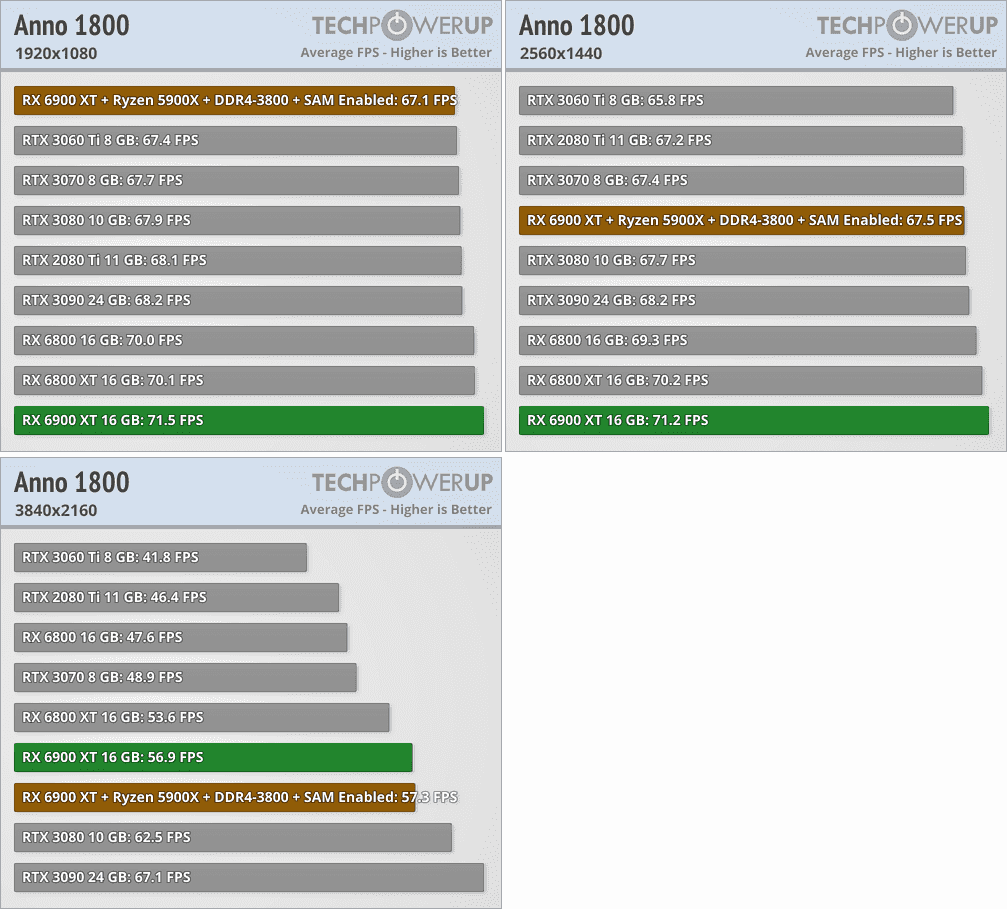Click the 1920x1080 resolution label
Screen dimensions: 1007x909
click(56, 53)
